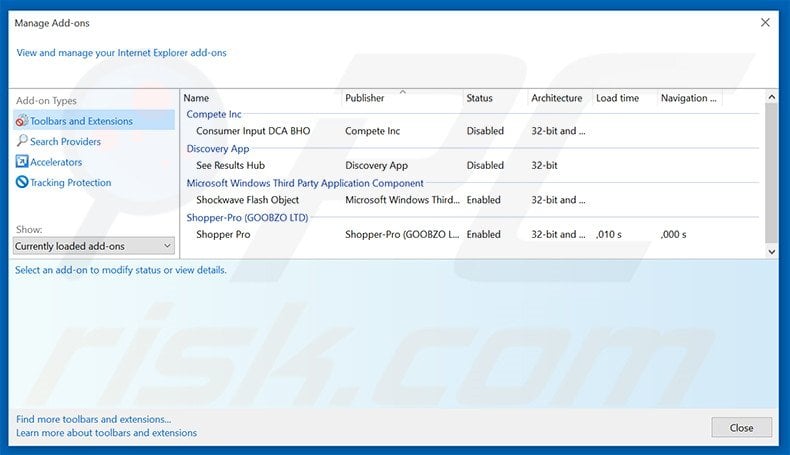Image resolution: width=790 pixels, height=455 pixels.
Task: Click Disabled status of Consumer Input DCA BHO
Action: pyautogui.click(x=485, y=131)
